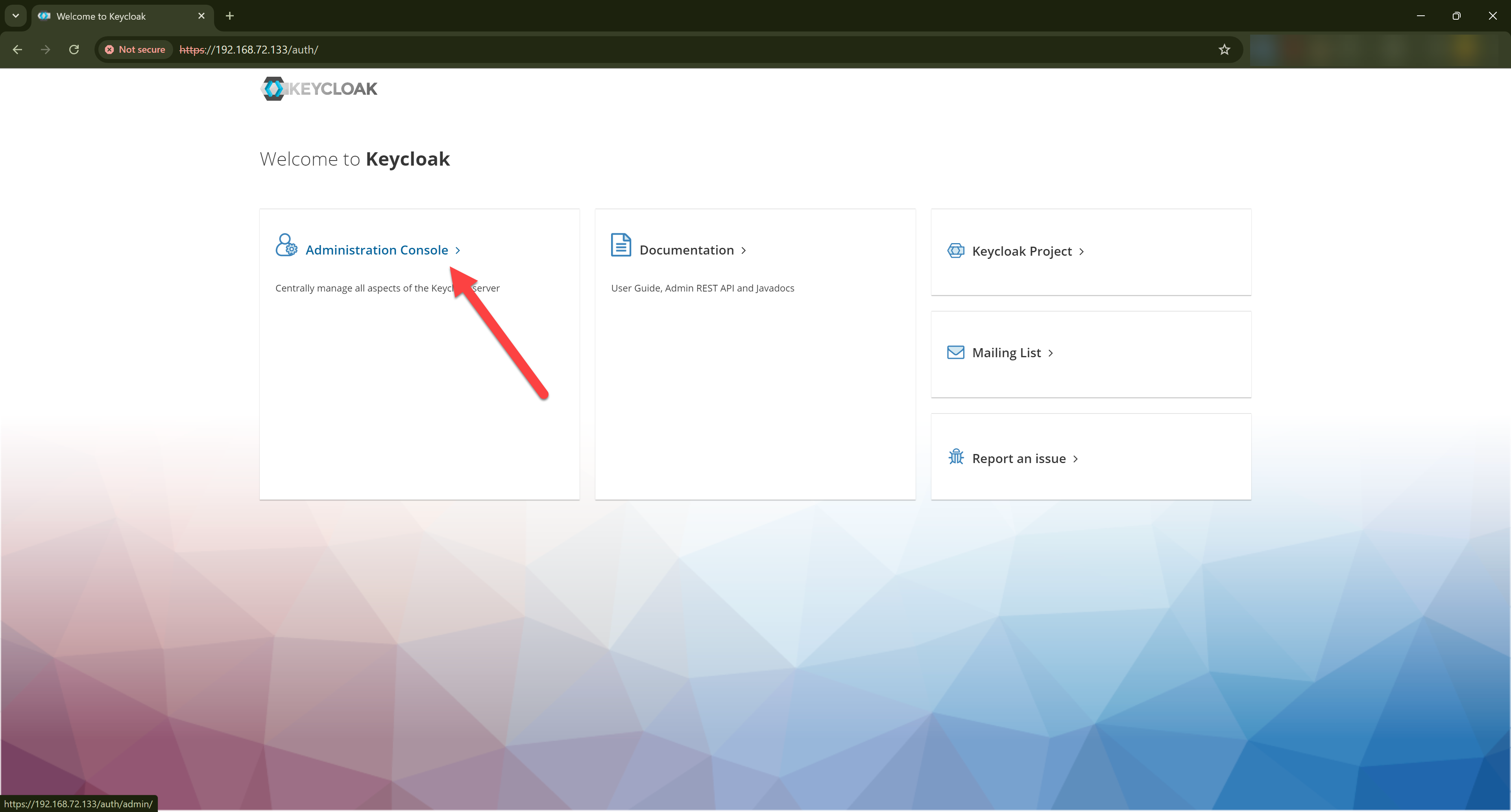The width and height of the screenshot is (1511, 812).
Task: Open the Report an issue link
Action: click(x=1019, y=458)
